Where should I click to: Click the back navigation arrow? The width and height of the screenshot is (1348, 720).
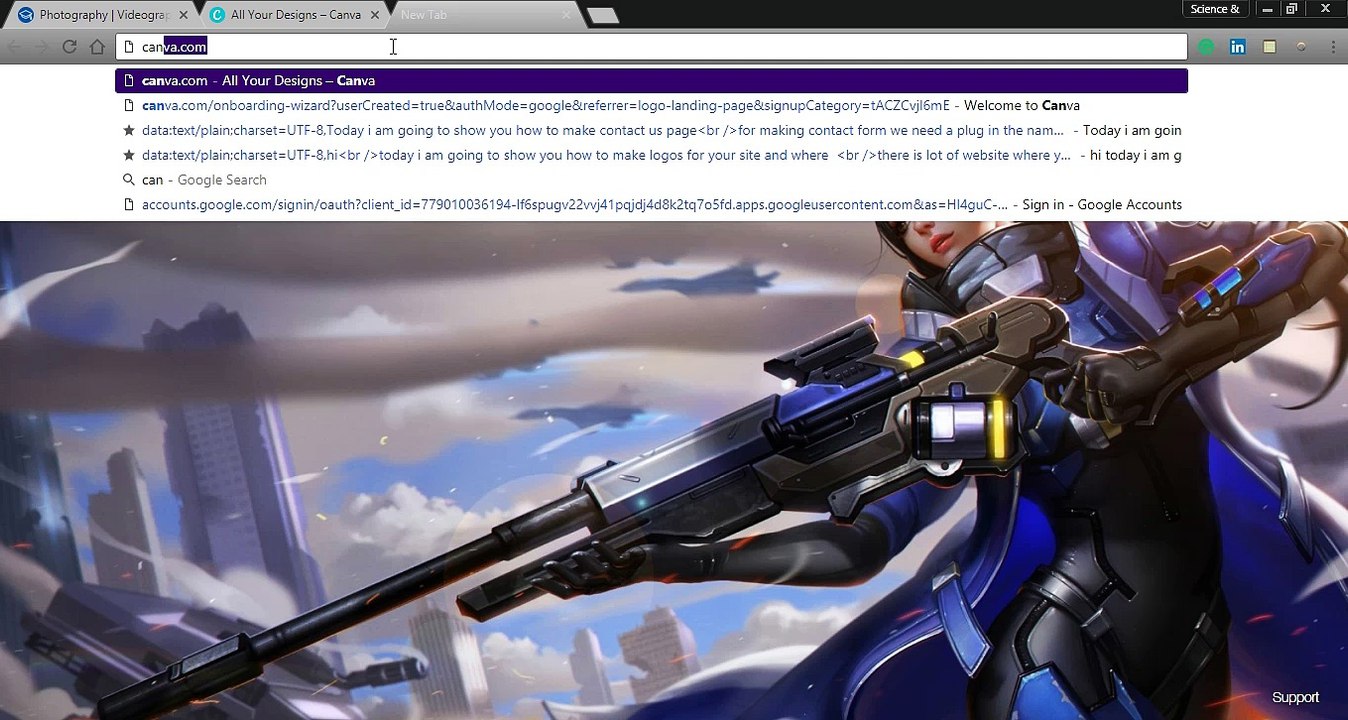pos(14,47)
